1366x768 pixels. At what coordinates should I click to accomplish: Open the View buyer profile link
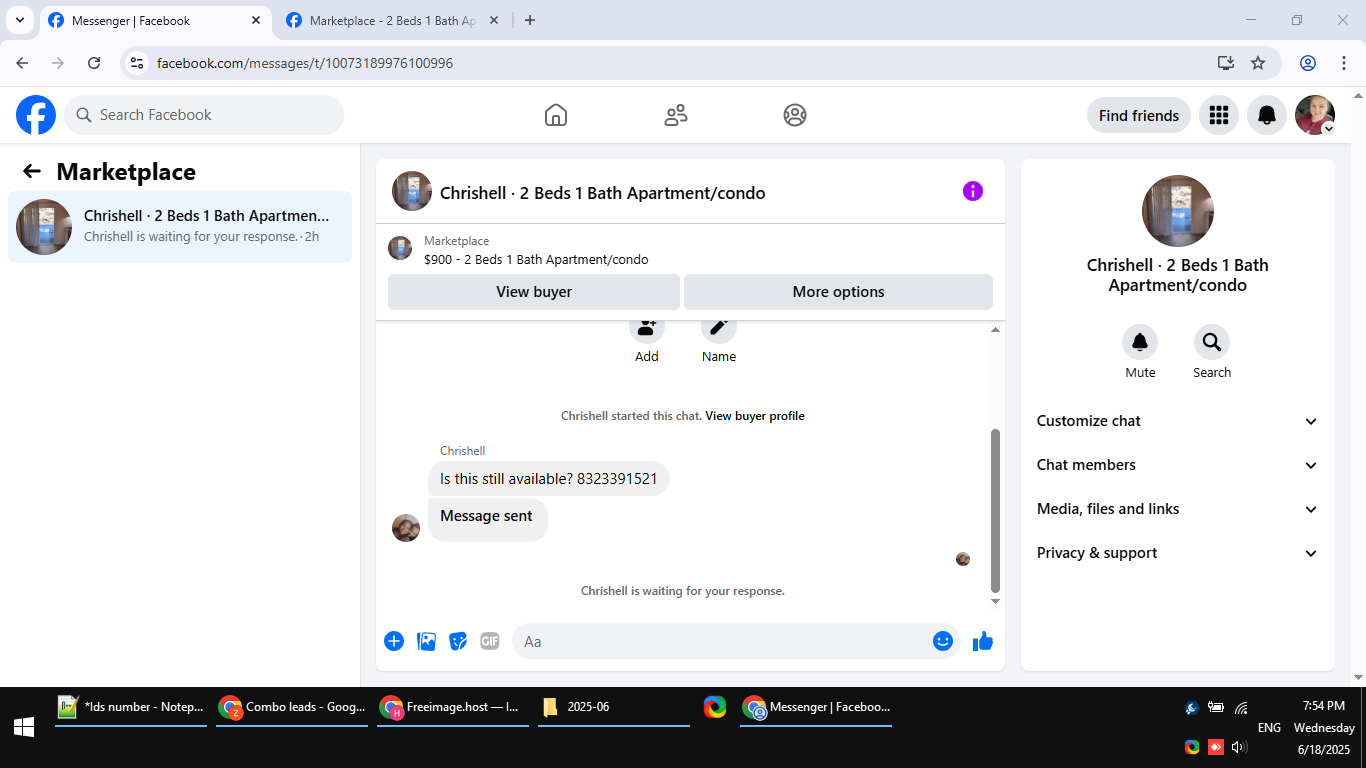(755, 416)
